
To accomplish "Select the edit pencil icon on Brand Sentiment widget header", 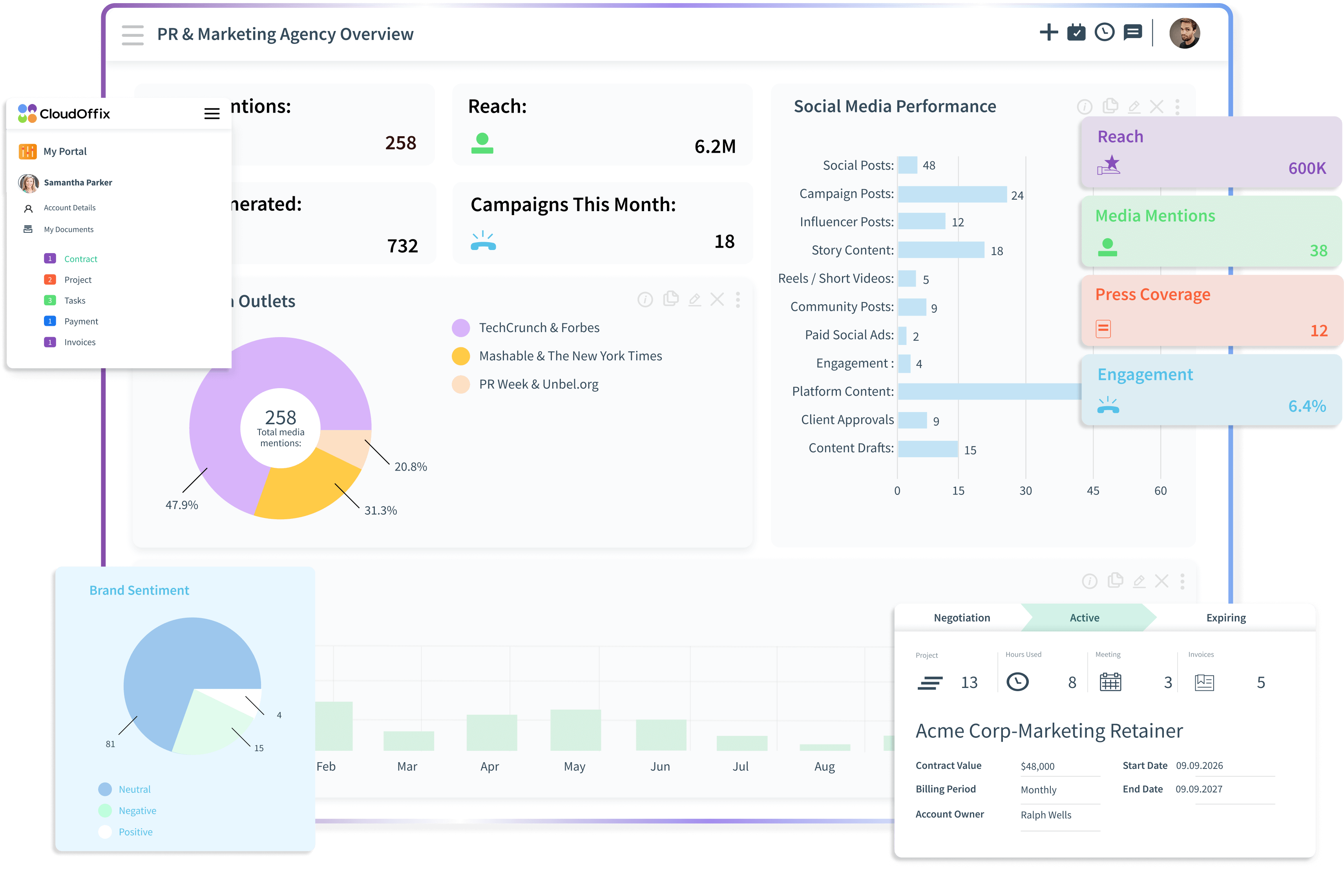I will (x=1139, y=580).
